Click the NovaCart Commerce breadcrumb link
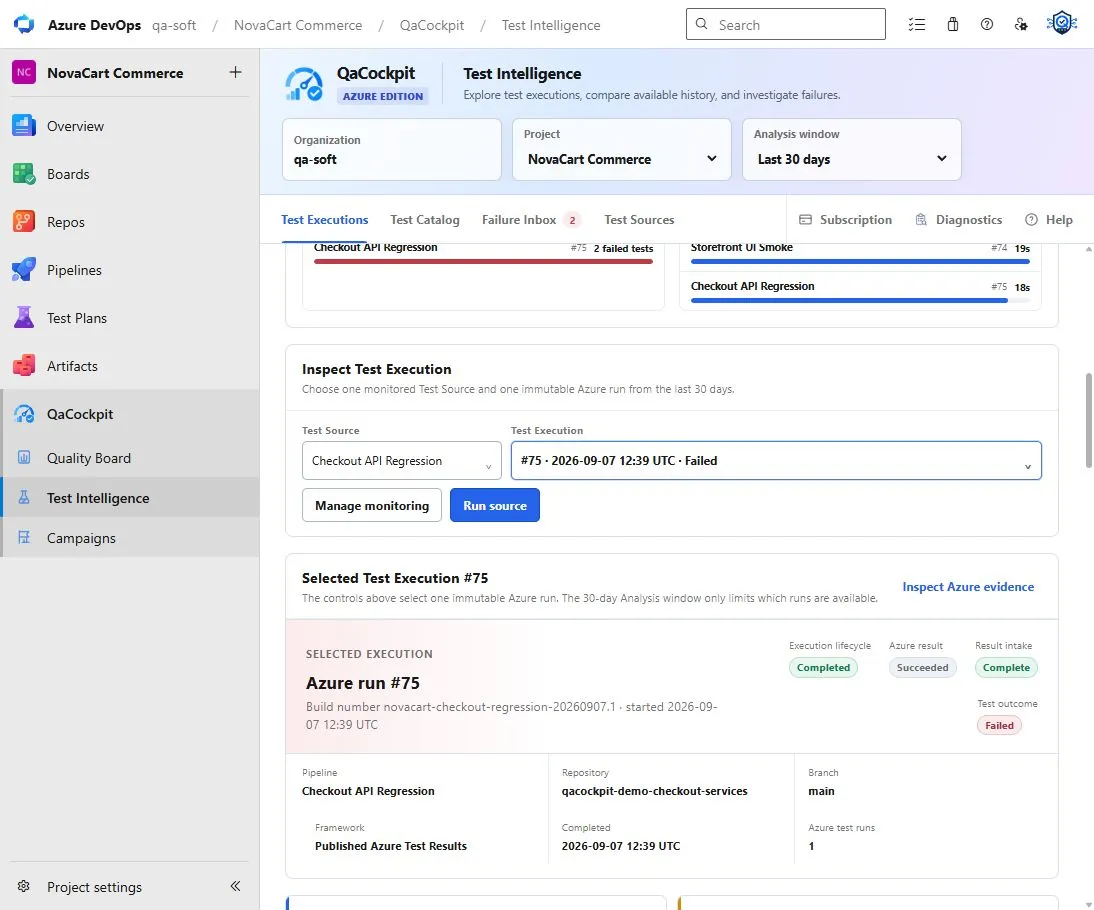 tap(298, 25)
